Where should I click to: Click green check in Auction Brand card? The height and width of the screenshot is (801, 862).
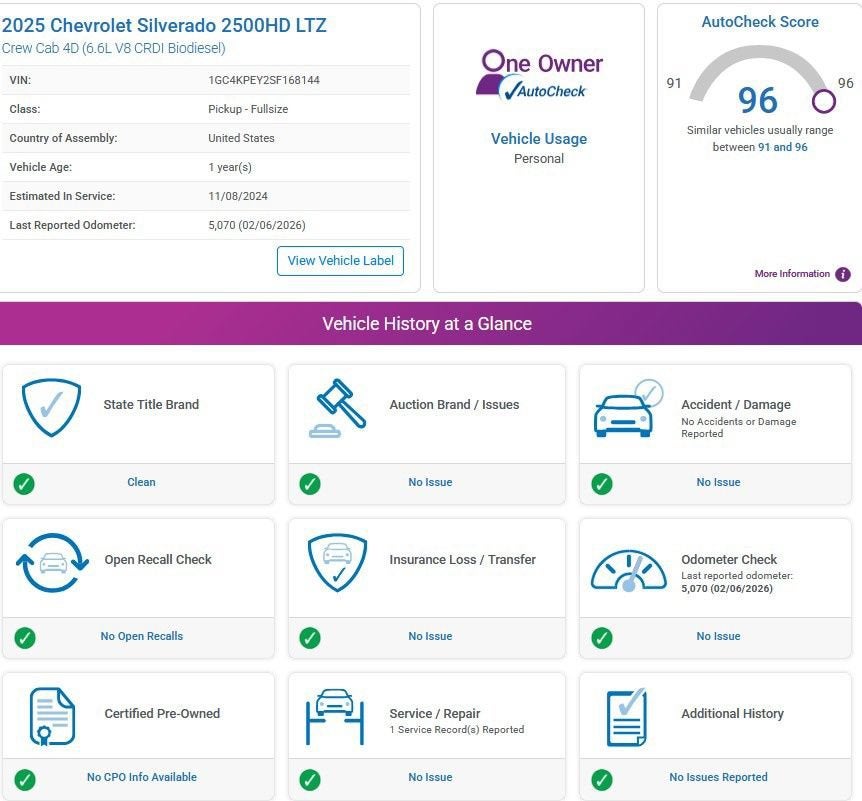(x=310, y=484)
